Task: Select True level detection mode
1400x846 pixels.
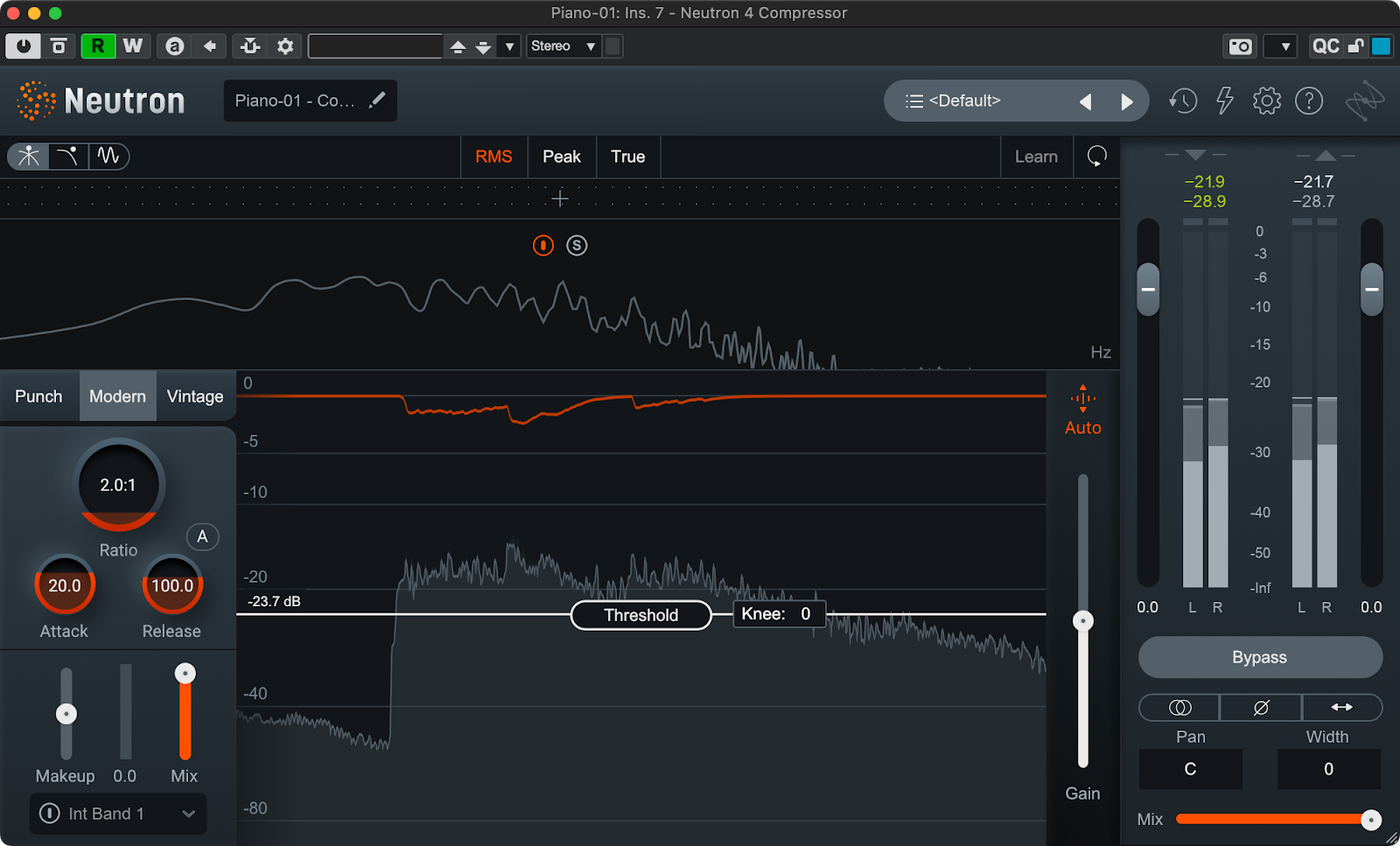Action: [x=628, y=157]
